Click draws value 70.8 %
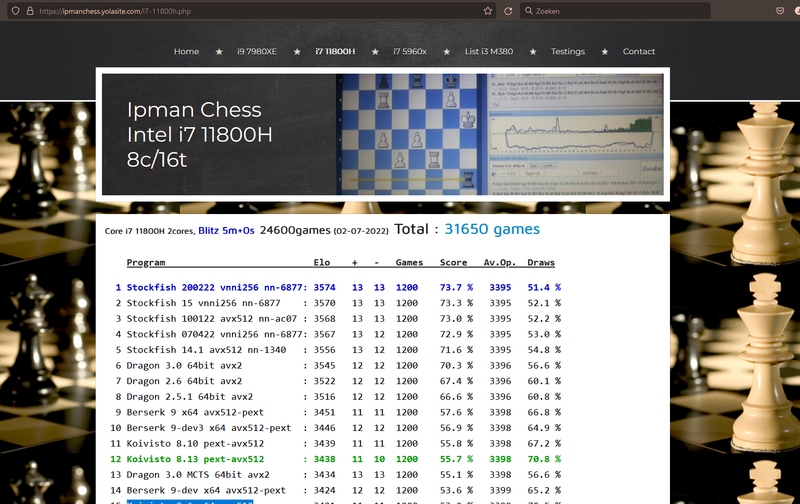 544,459
